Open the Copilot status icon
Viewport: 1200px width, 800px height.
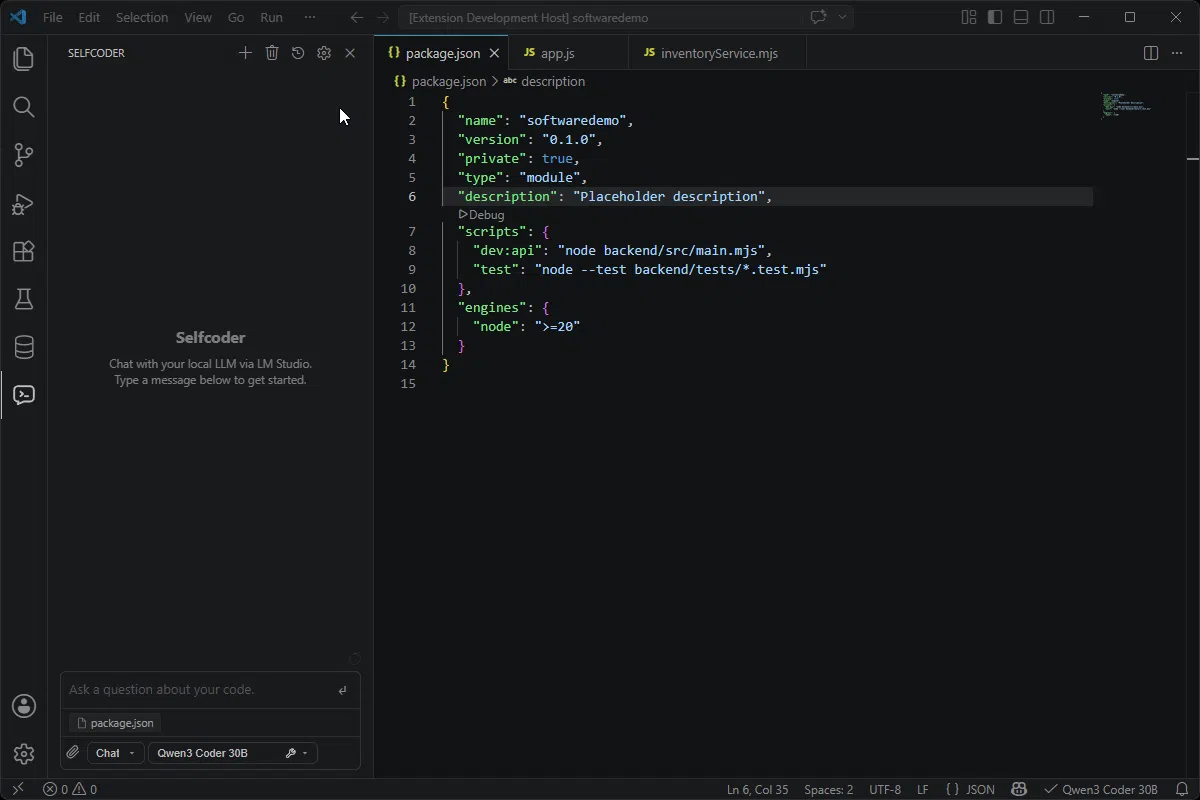[x=1019, y=789]
